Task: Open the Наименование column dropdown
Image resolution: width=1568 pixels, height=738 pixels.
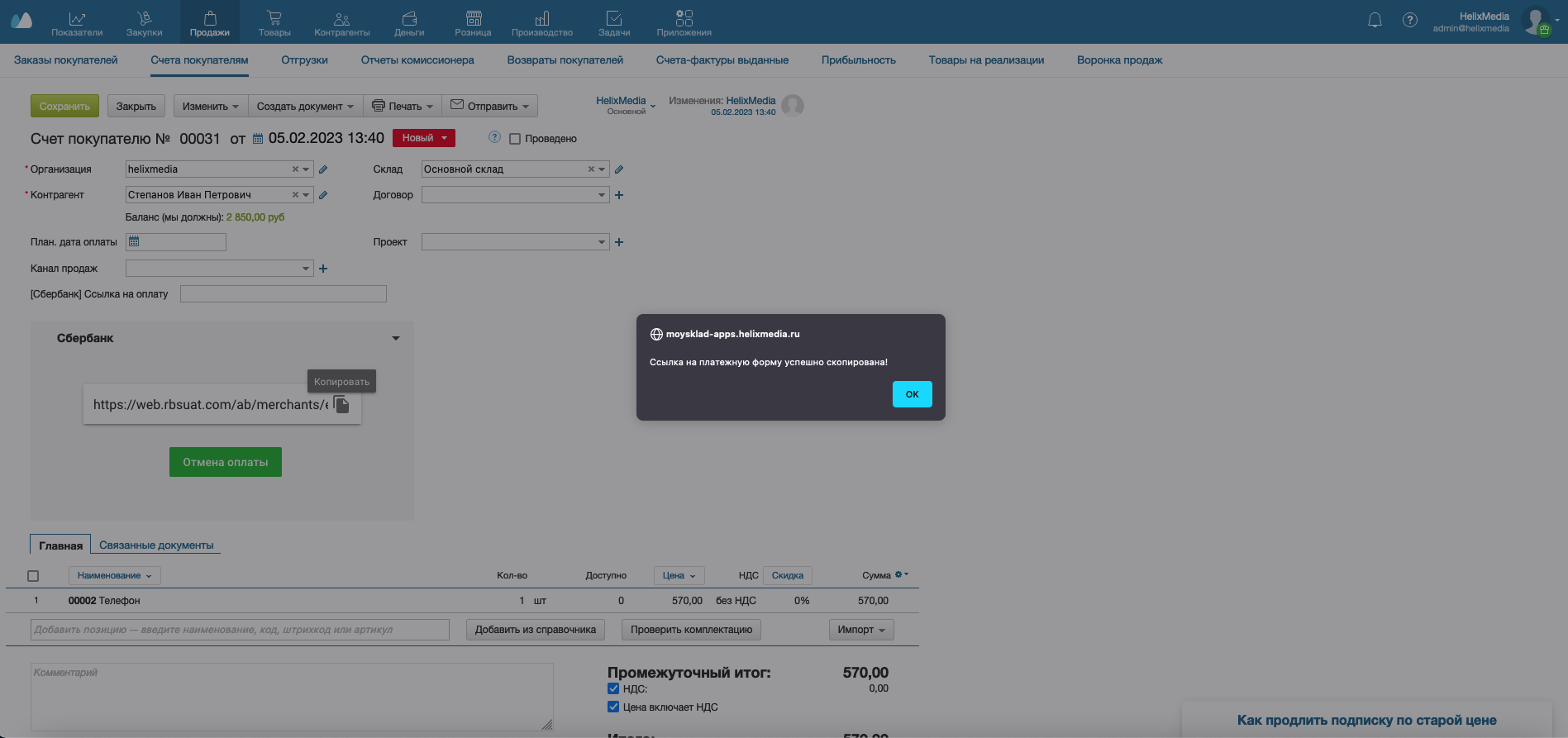Action: click(115, 576)
